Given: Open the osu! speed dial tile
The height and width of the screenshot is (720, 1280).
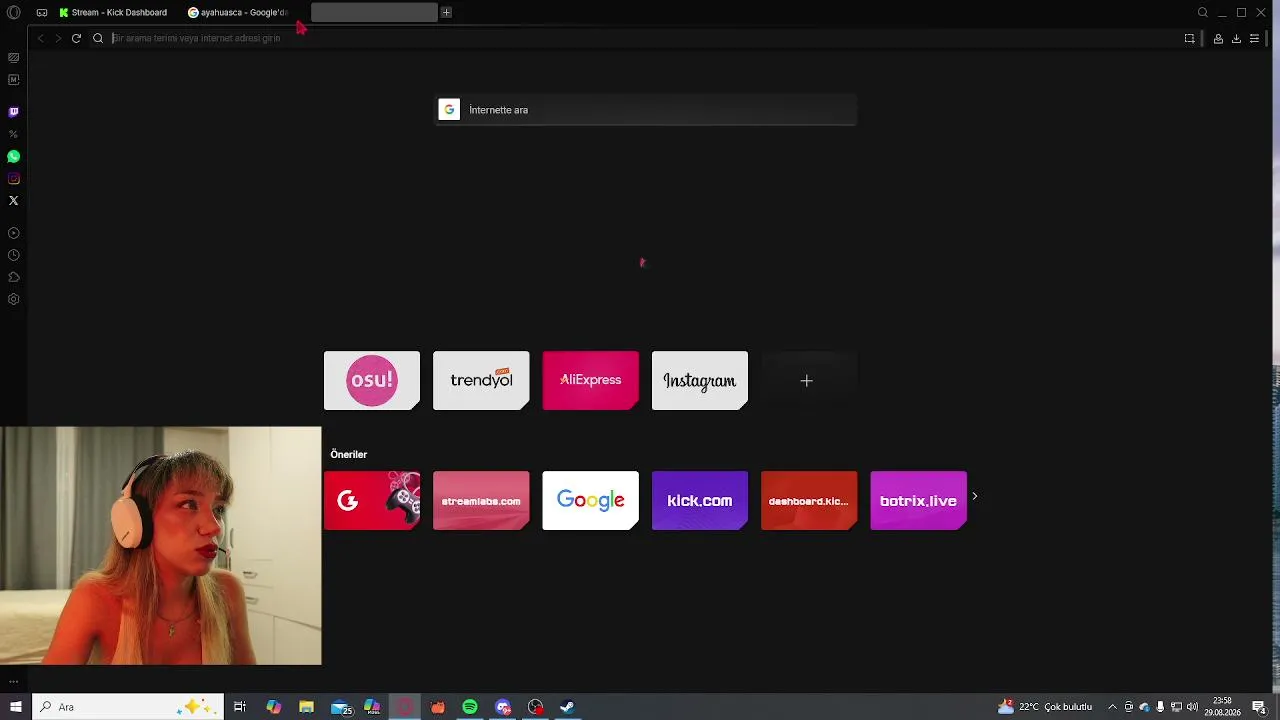Looking at the screenshot, I should point(372,380).
